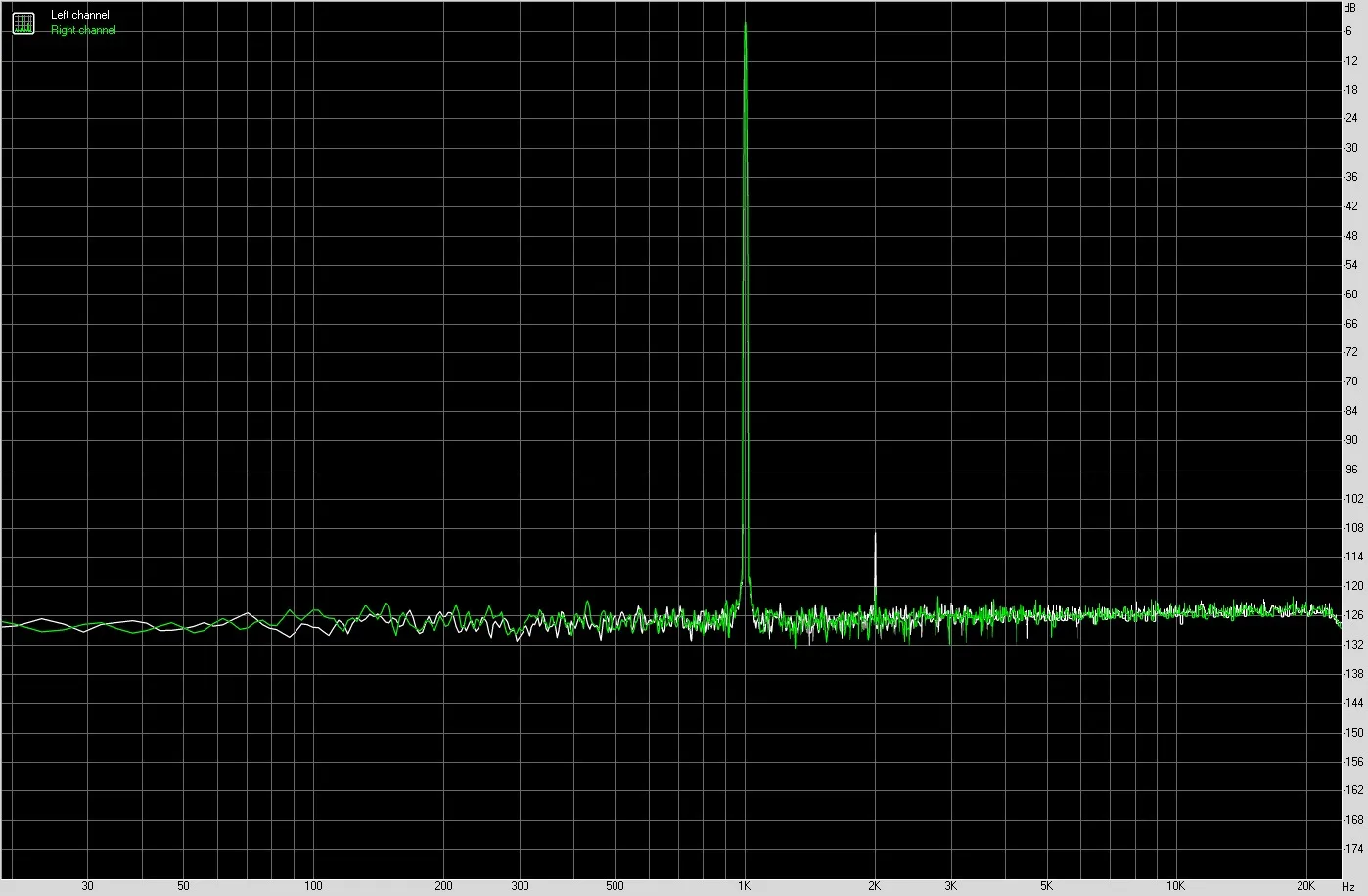
Task: Click the "-24" dB axis value
Action: (x=1350, y=119)
